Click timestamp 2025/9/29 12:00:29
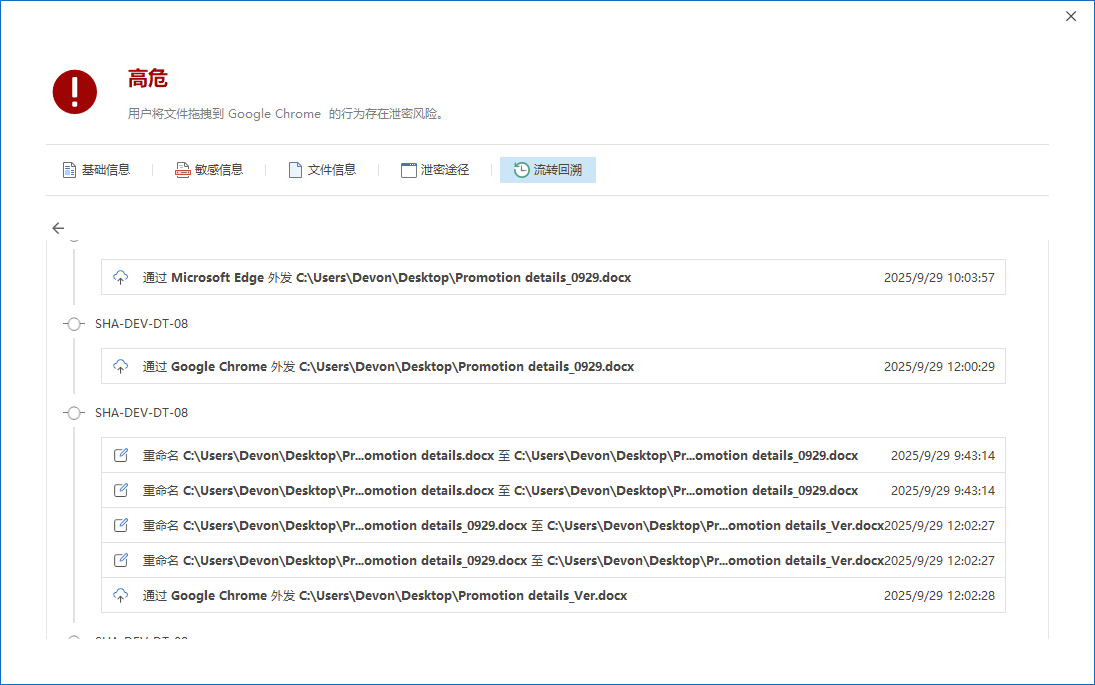The image size is (1095, 685). click(939, 367)
